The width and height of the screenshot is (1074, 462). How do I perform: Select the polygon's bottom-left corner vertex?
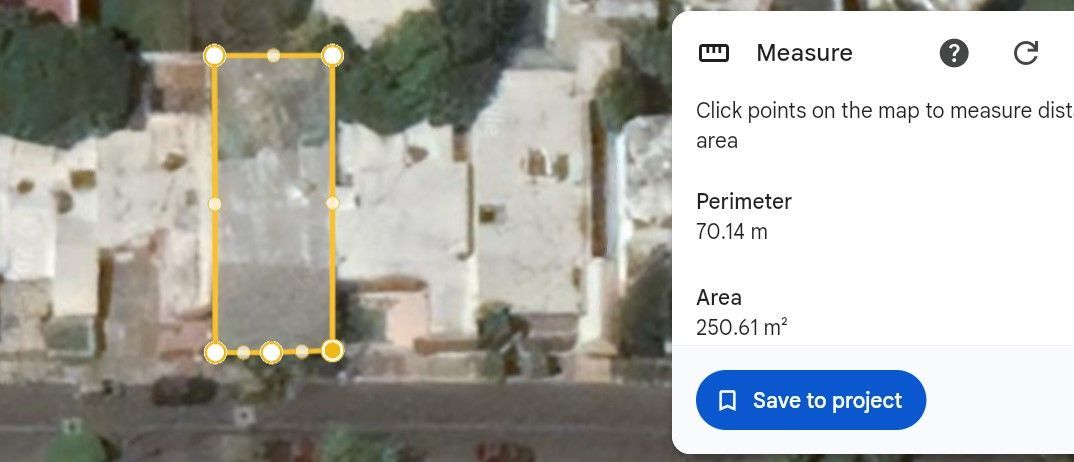215,352
